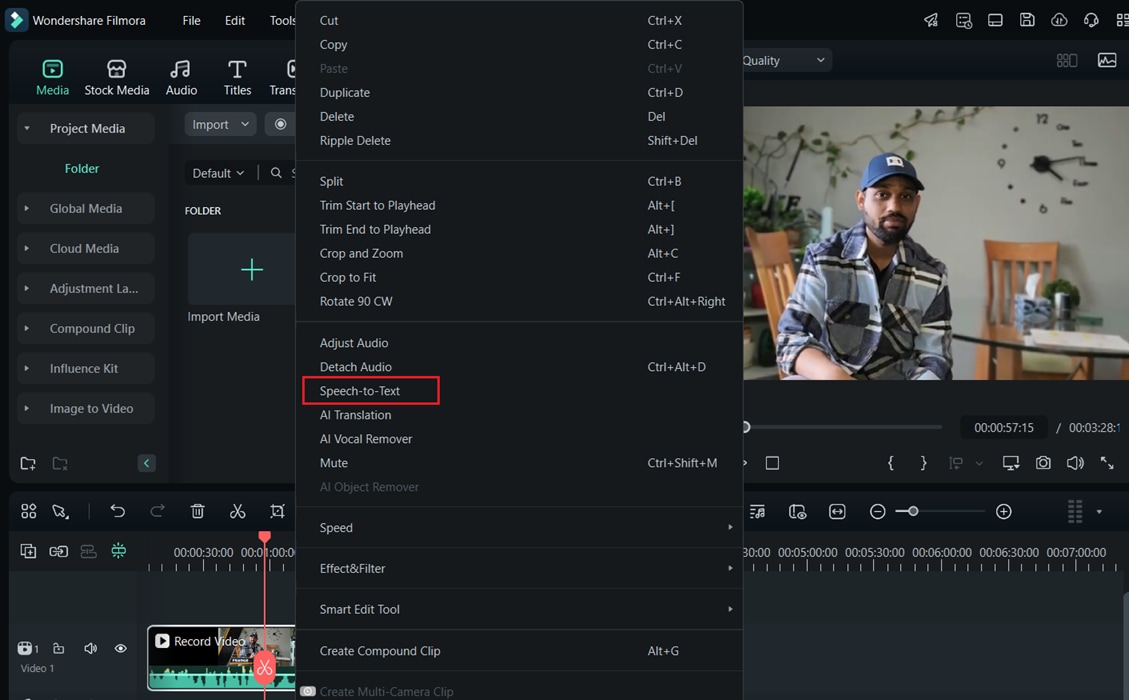
Task: Adjust the timeline zoom slider
Action: (x=913, y=511)
